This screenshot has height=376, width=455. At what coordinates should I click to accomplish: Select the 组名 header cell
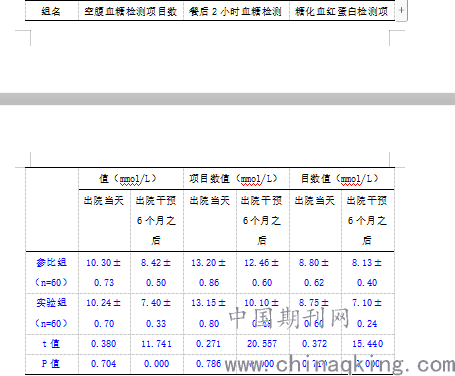tap(52, 11)
